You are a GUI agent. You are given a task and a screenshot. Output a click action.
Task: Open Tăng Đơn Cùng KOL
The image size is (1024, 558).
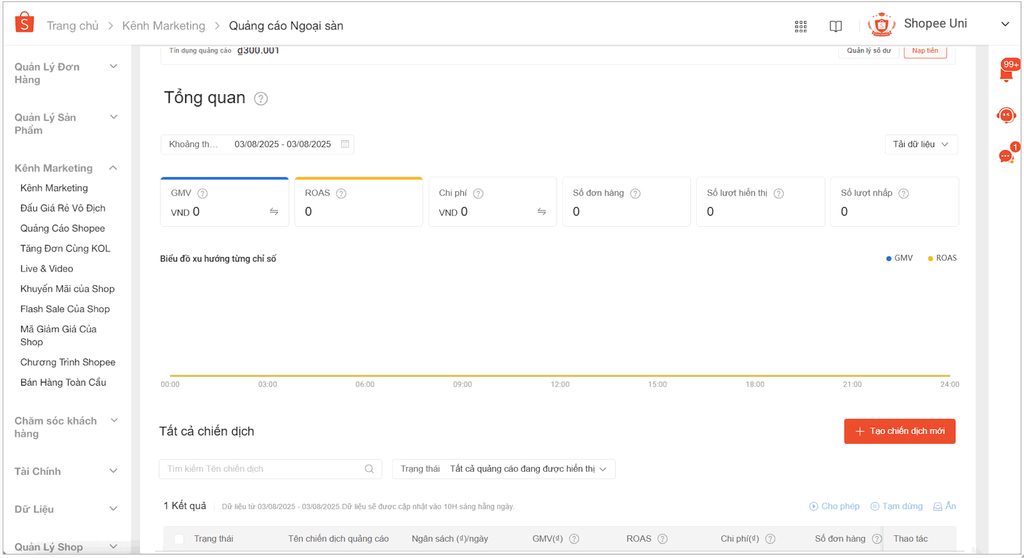[x=65, y=249]
